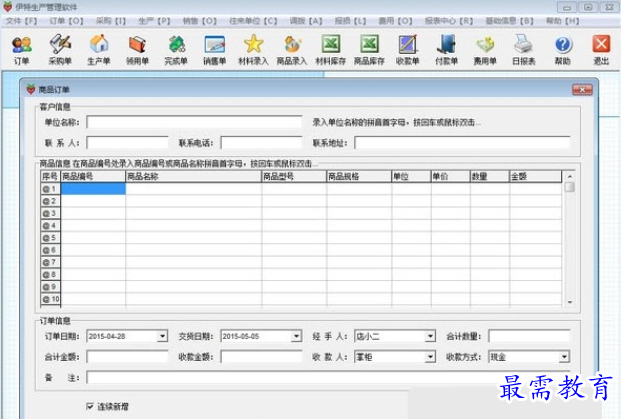Viewport: 621px width, 419px height.
Task: Click the grid vertical scrollbar thumb
Action: (x=570, y=187)
